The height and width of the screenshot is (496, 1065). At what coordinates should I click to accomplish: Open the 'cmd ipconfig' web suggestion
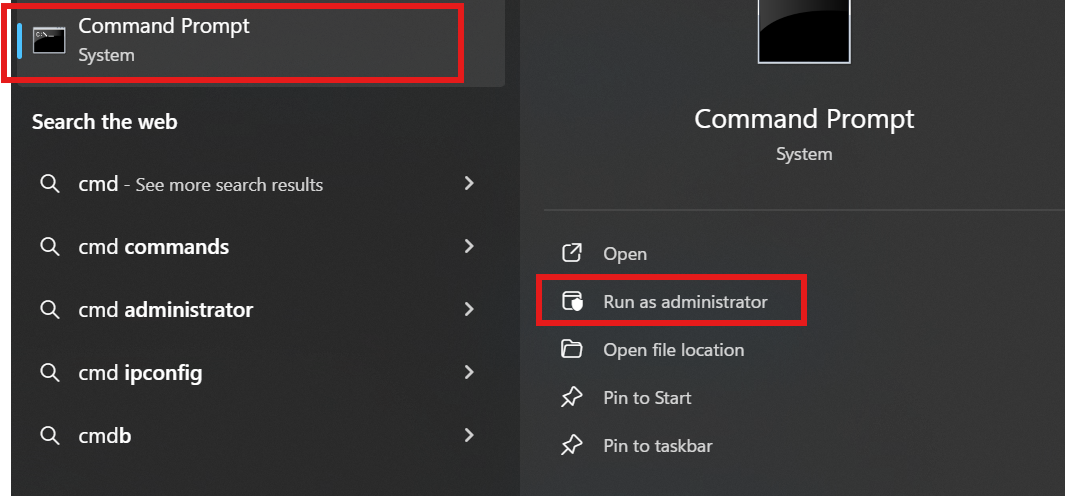click(261, 372)
